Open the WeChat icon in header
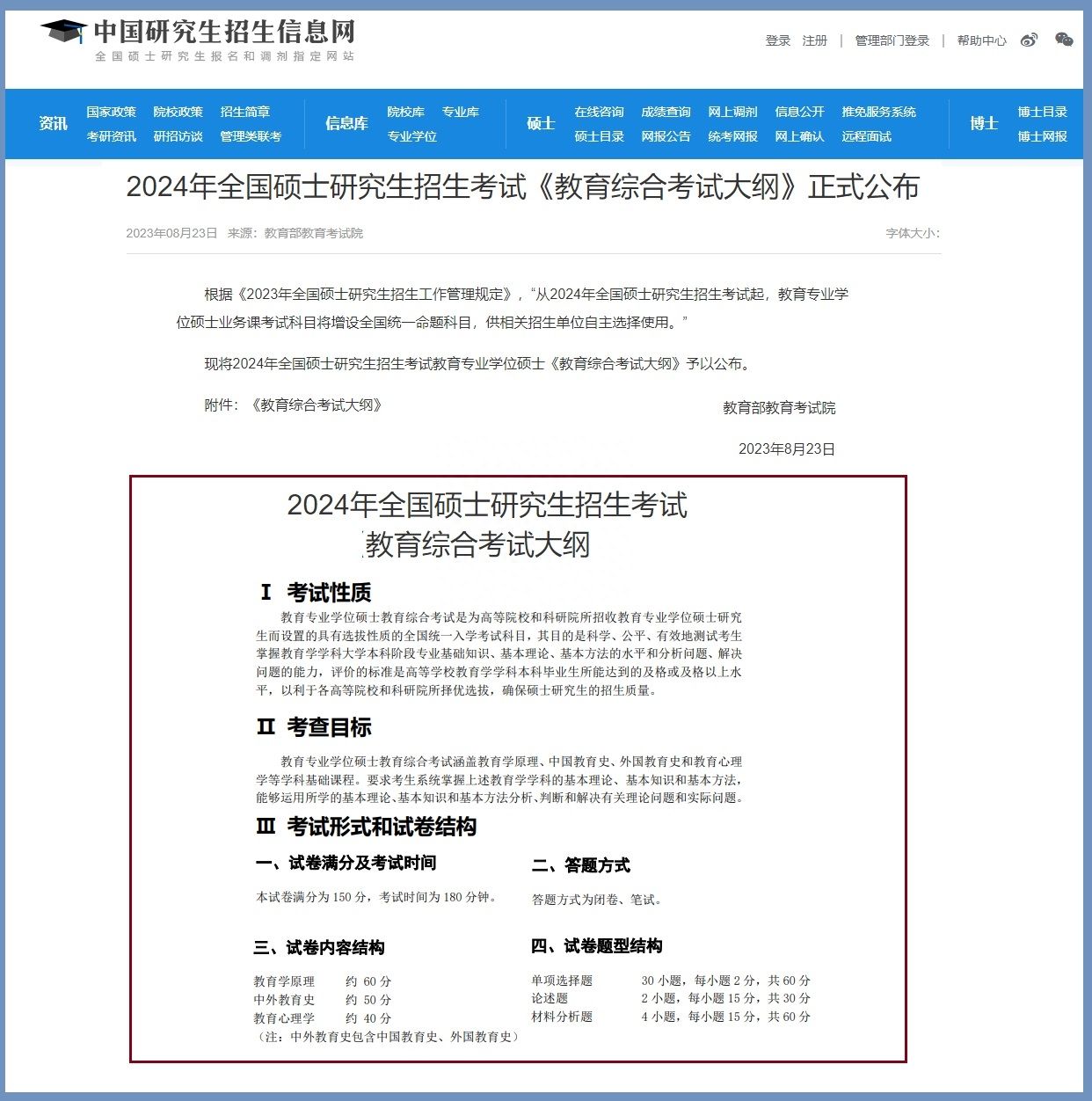1092x1101 pixels. pos(1064,40)
